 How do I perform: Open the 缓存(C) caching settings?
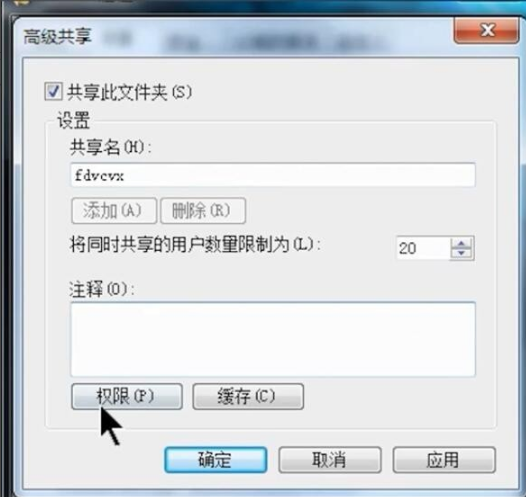tap(248, 396)
